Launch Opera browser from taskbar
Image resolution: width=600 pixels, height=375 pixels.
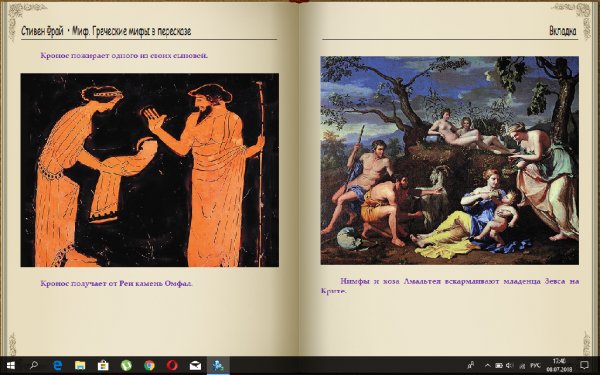point(172,365)
